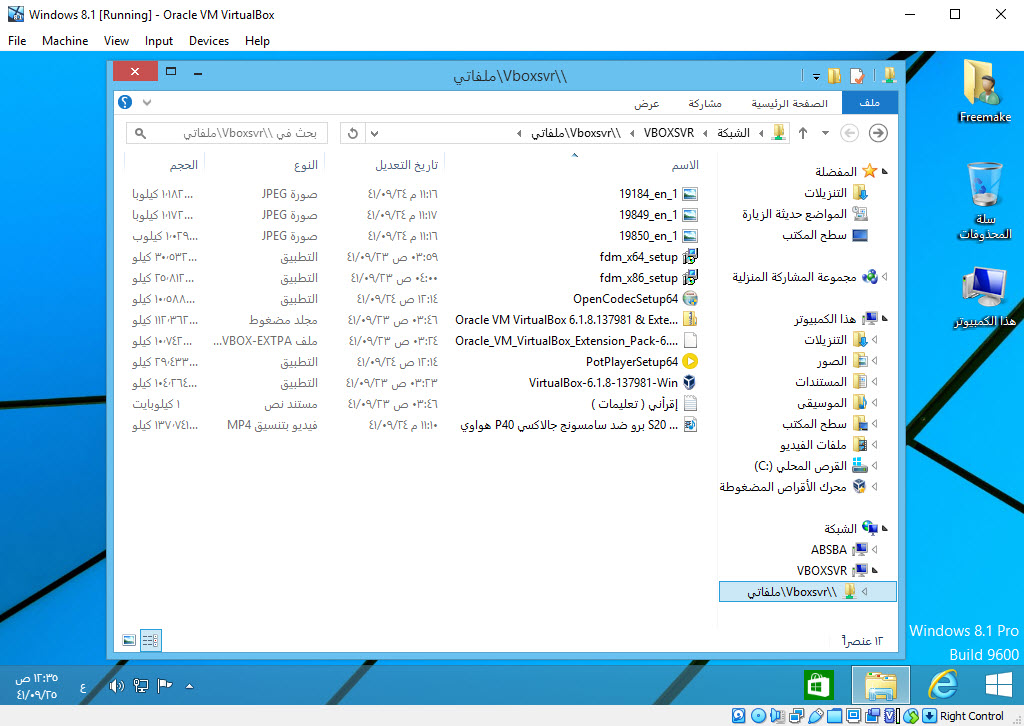Open the مشاركة (Share) ribbon tab
Viewport: 1024px width, 726px height.
tap(705, 103)
